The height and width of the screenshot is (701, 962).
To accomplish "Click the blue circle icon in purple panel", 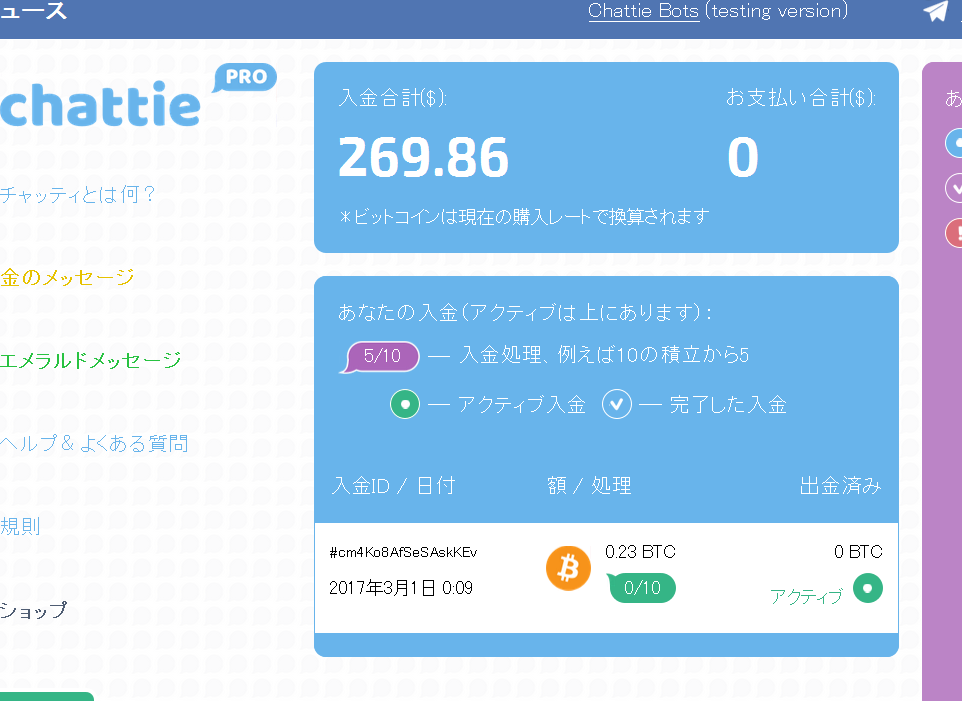I will click(954, 144).
